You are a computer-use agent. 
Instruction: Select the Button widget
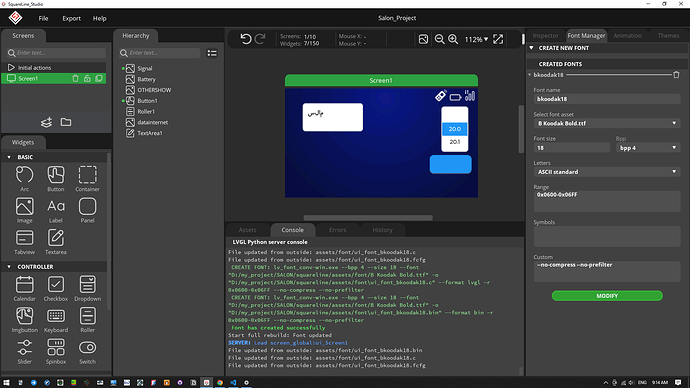[x=56, y=179]
